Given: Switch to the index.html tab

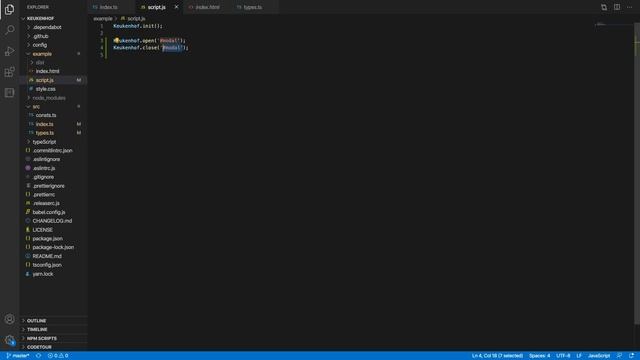Looking at the screenshot, I should coord(207,7).
